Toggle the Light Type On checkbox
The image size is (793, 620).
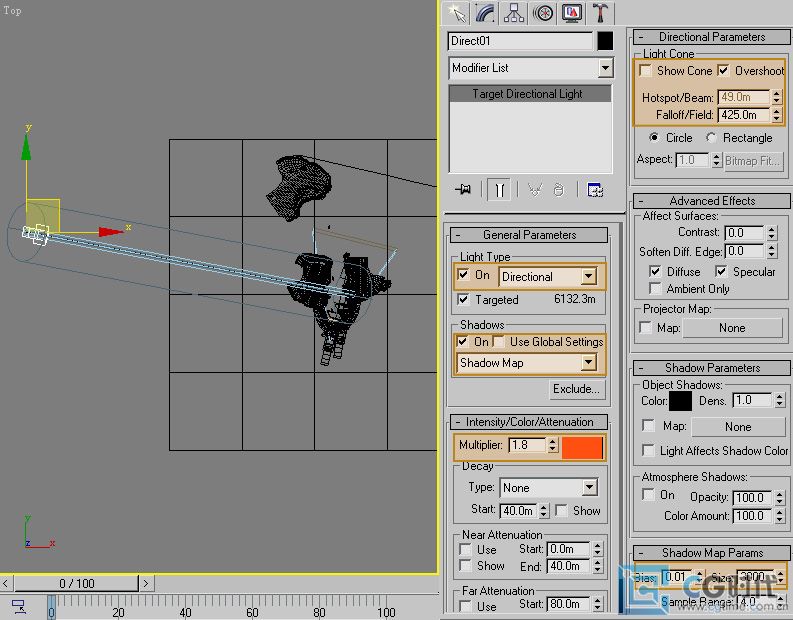point(463,275)
